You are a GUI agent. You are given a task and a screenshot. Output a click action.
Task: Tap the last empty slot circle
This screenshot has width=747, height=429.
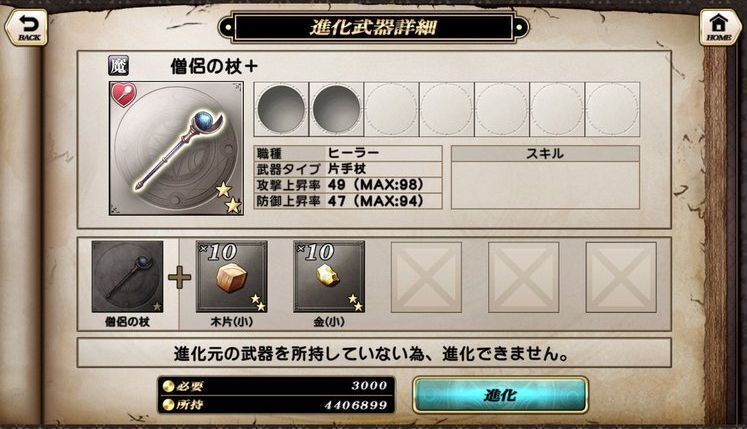coord(612,109)
